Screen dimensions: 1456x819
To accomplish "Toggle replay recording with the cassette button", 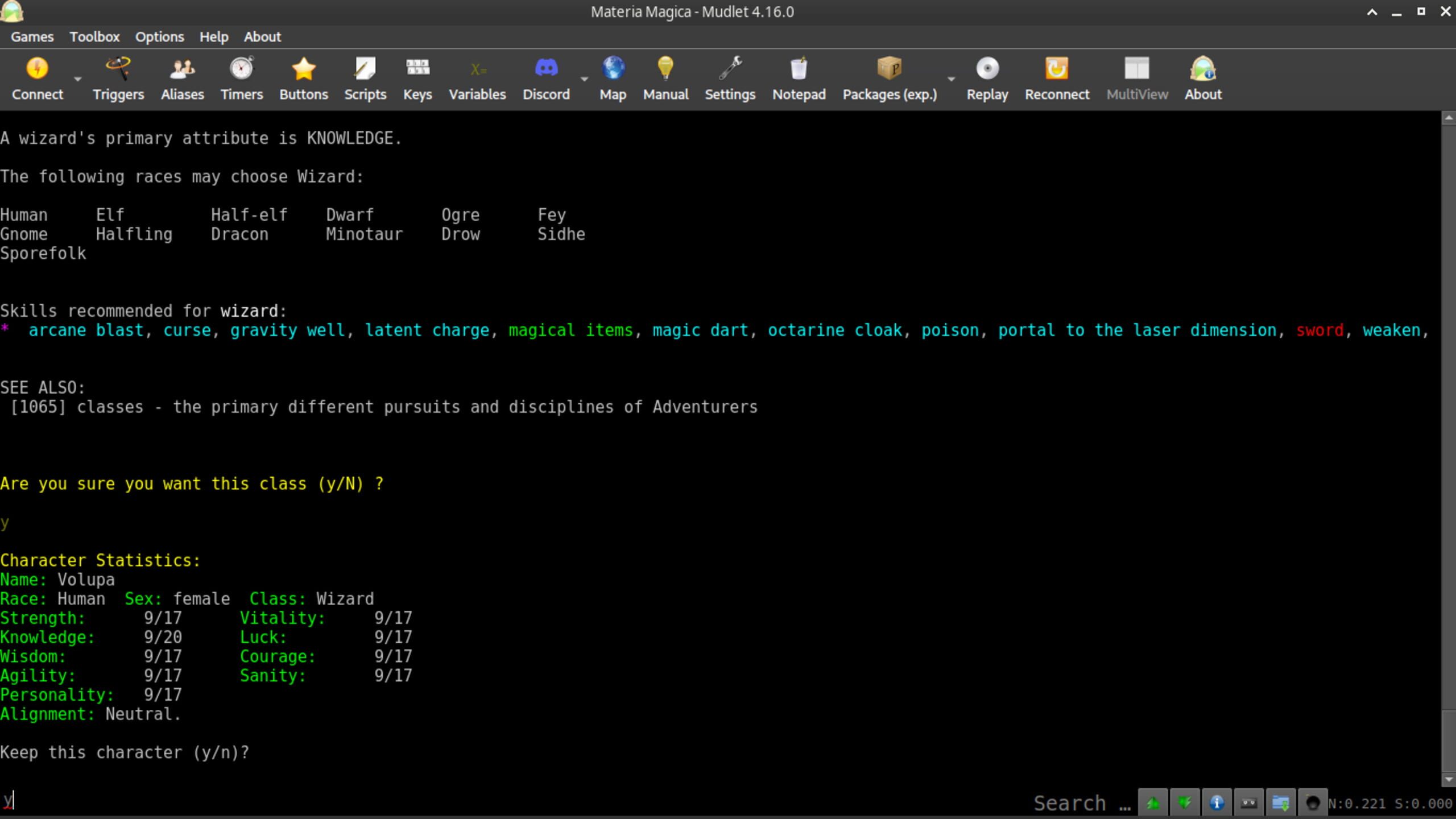I will [1248, 803].
